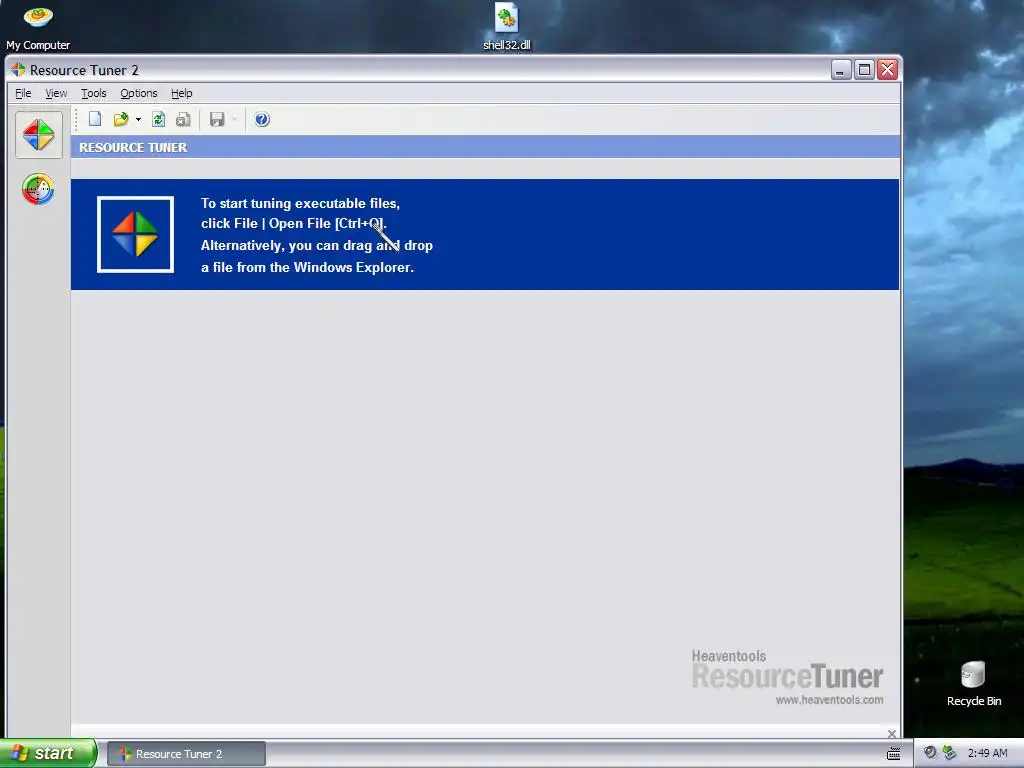
Task: Click the keyboard icon in taskbar
Action: [893, 754]
